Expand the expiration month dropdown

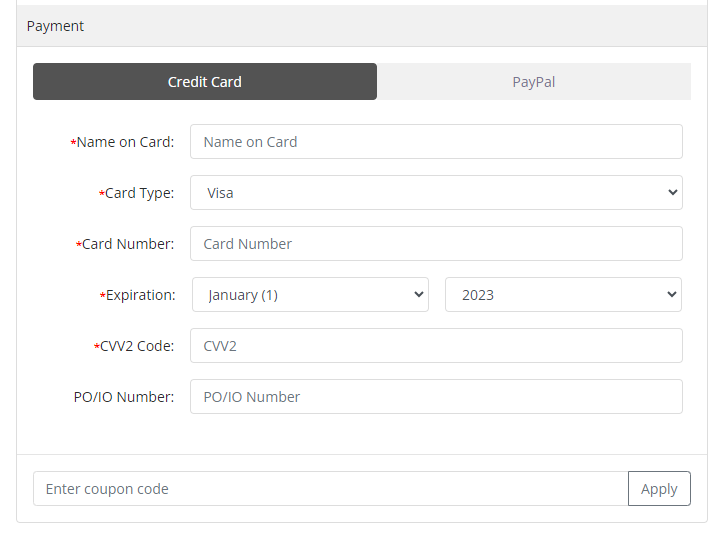pos(310,295)
